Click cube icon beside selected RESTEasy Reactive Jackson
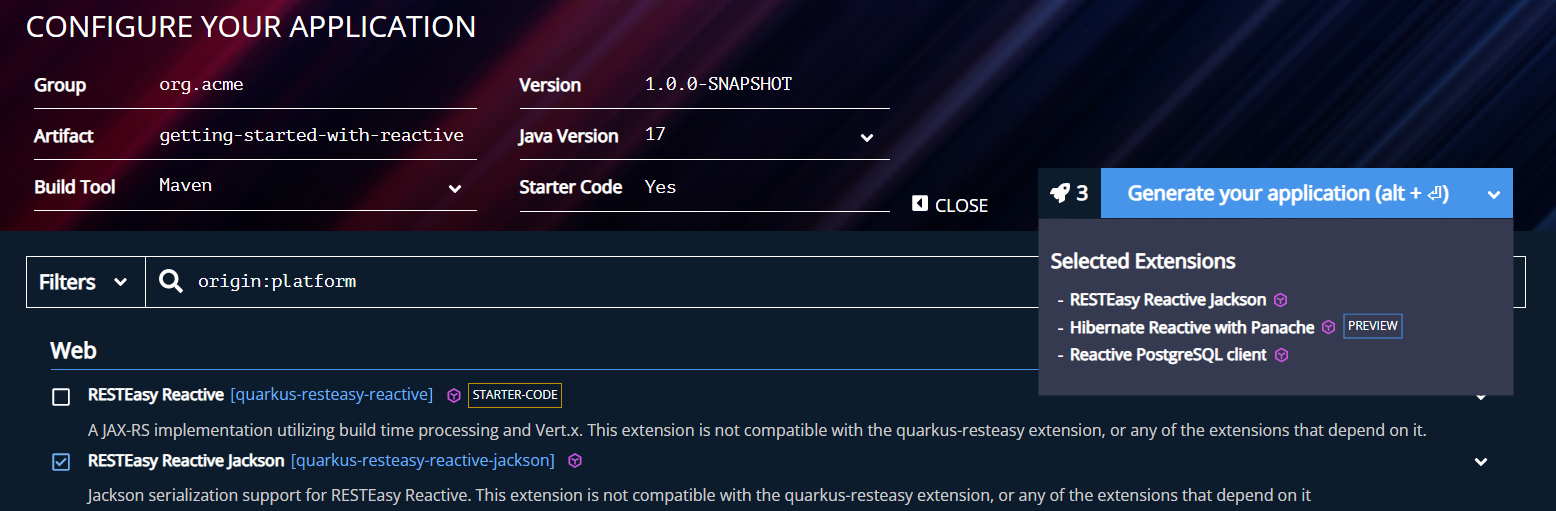 [1280, 300]
